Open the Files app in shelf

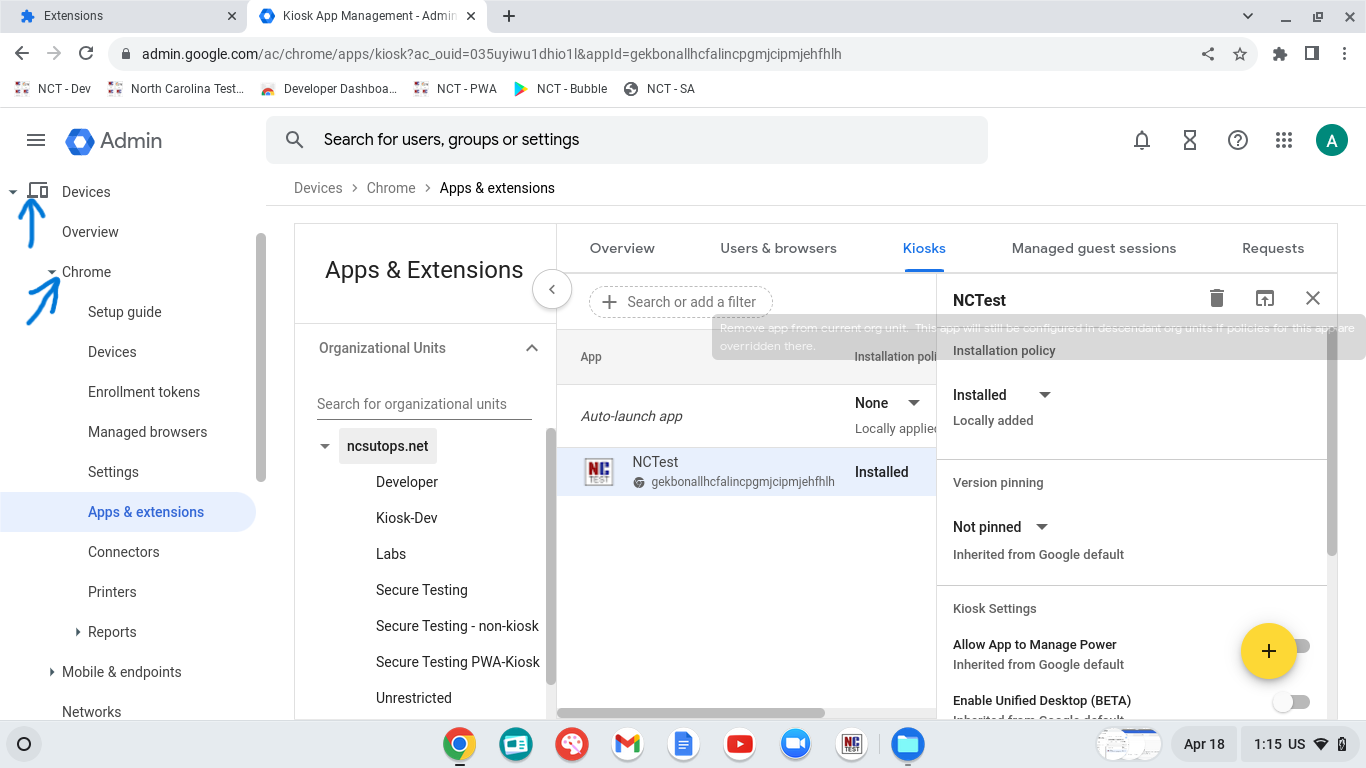point(908,744)
